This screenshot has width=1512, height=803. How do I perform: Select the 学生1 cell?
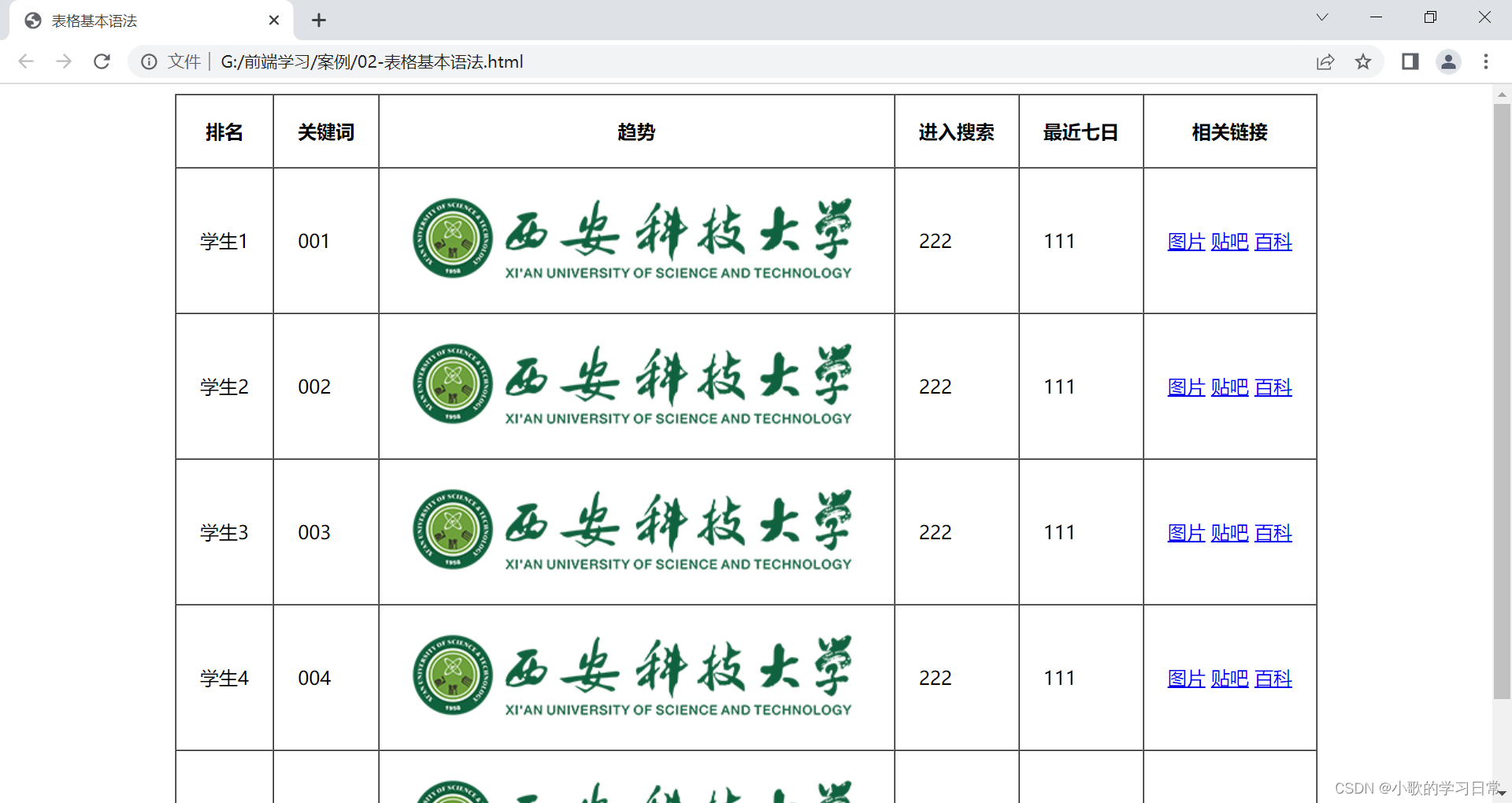(x=224, y=241)
